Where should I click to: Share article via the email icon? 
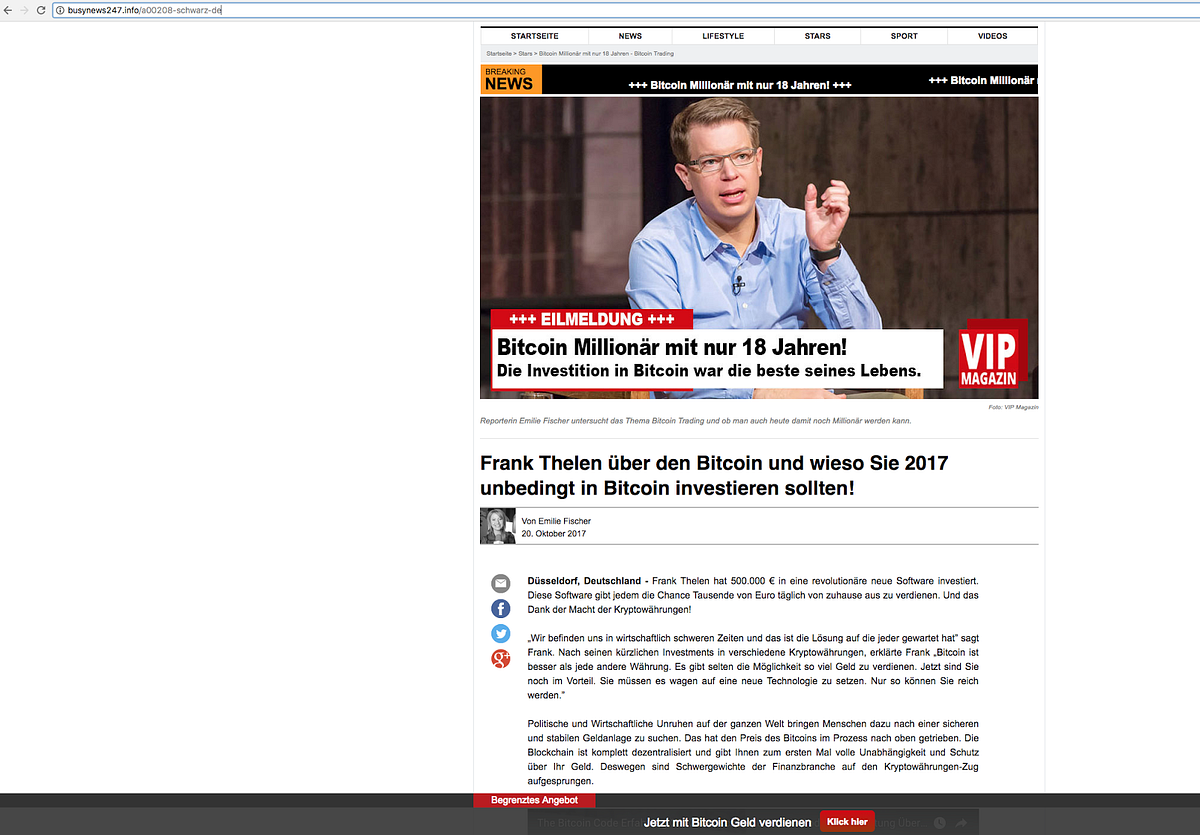click(500, 583)
